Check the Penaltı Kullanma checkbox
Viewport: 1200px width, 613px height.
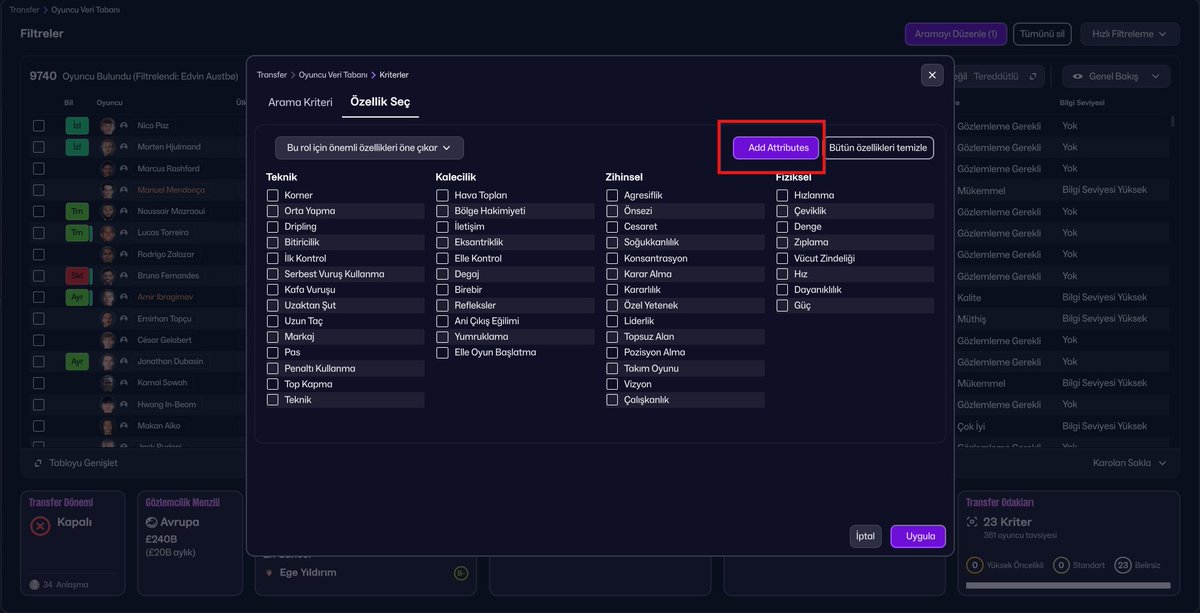point(273,368)
